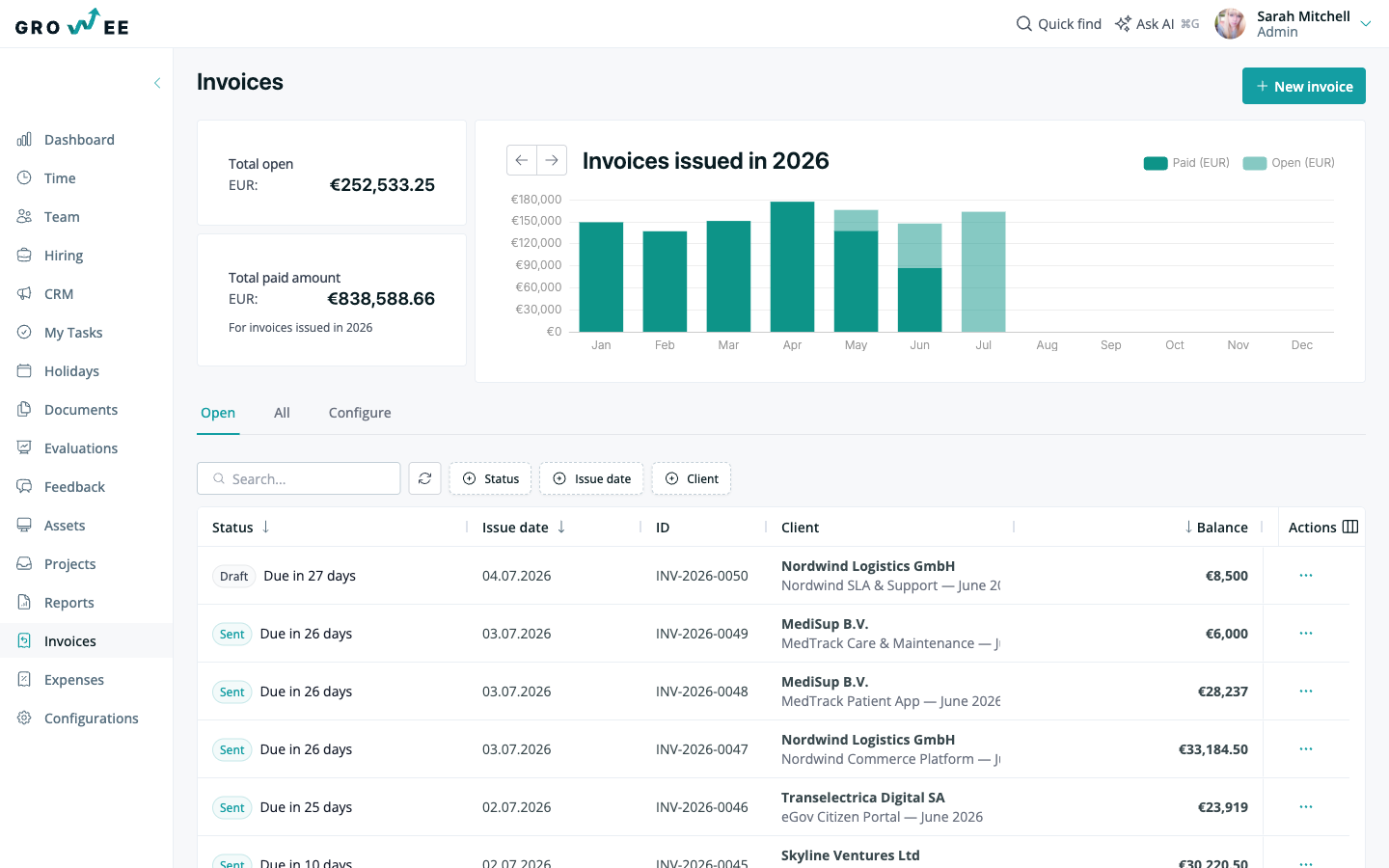Add an Issue date filter

click(591, 478)
